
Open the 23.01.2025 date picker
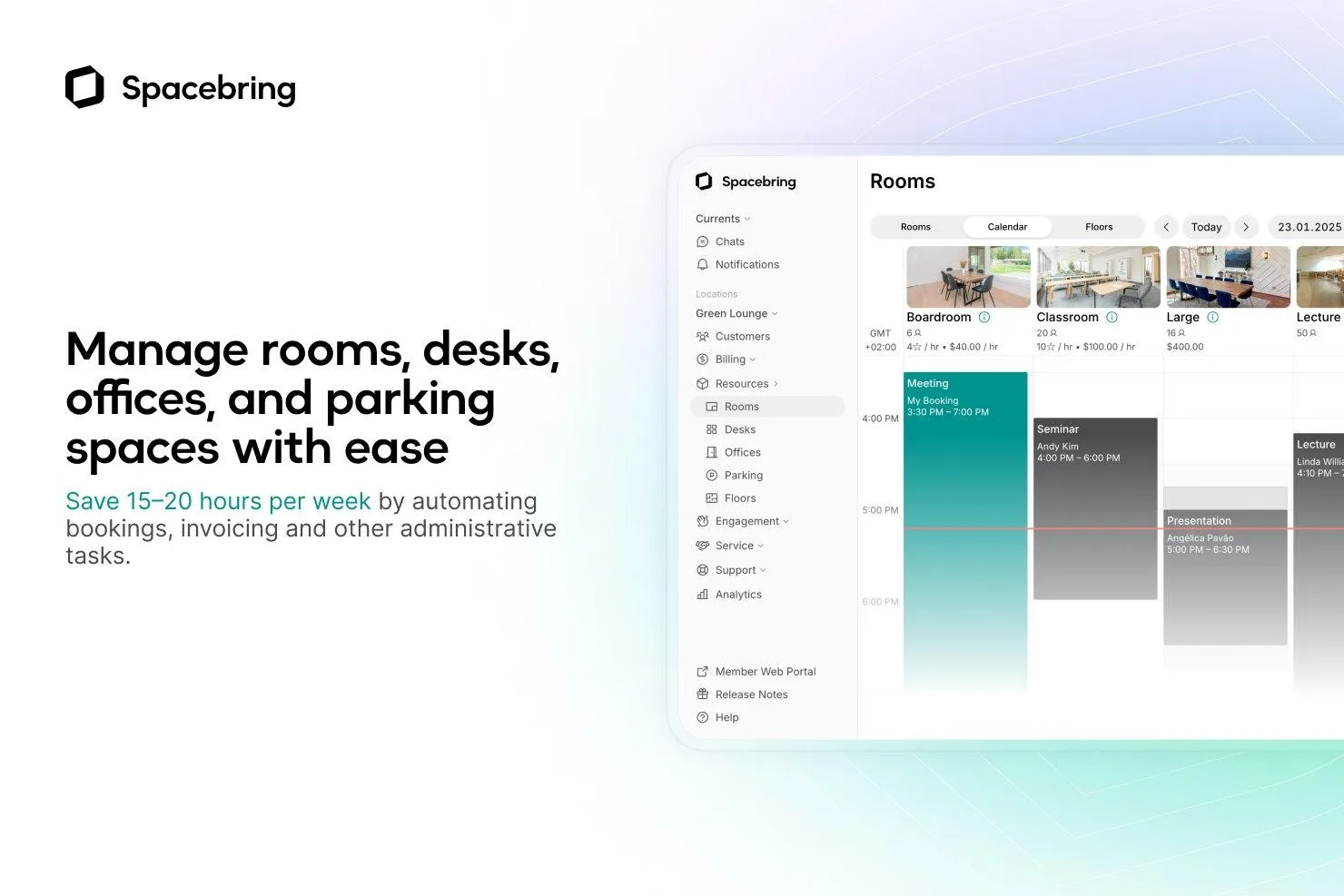pyautogui.click(x=1308, y=227)
